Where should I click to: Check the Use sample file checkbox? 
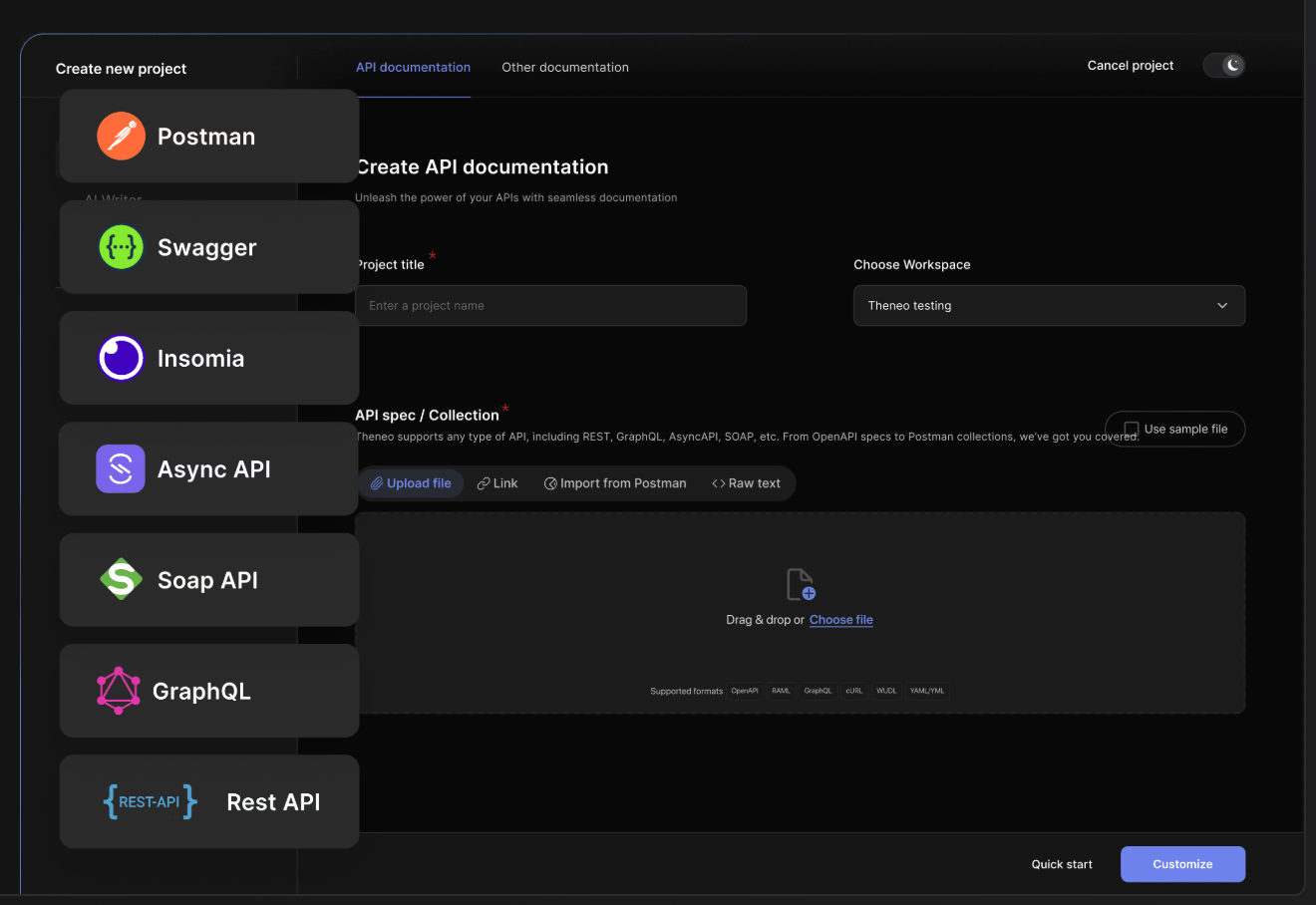1132,429
